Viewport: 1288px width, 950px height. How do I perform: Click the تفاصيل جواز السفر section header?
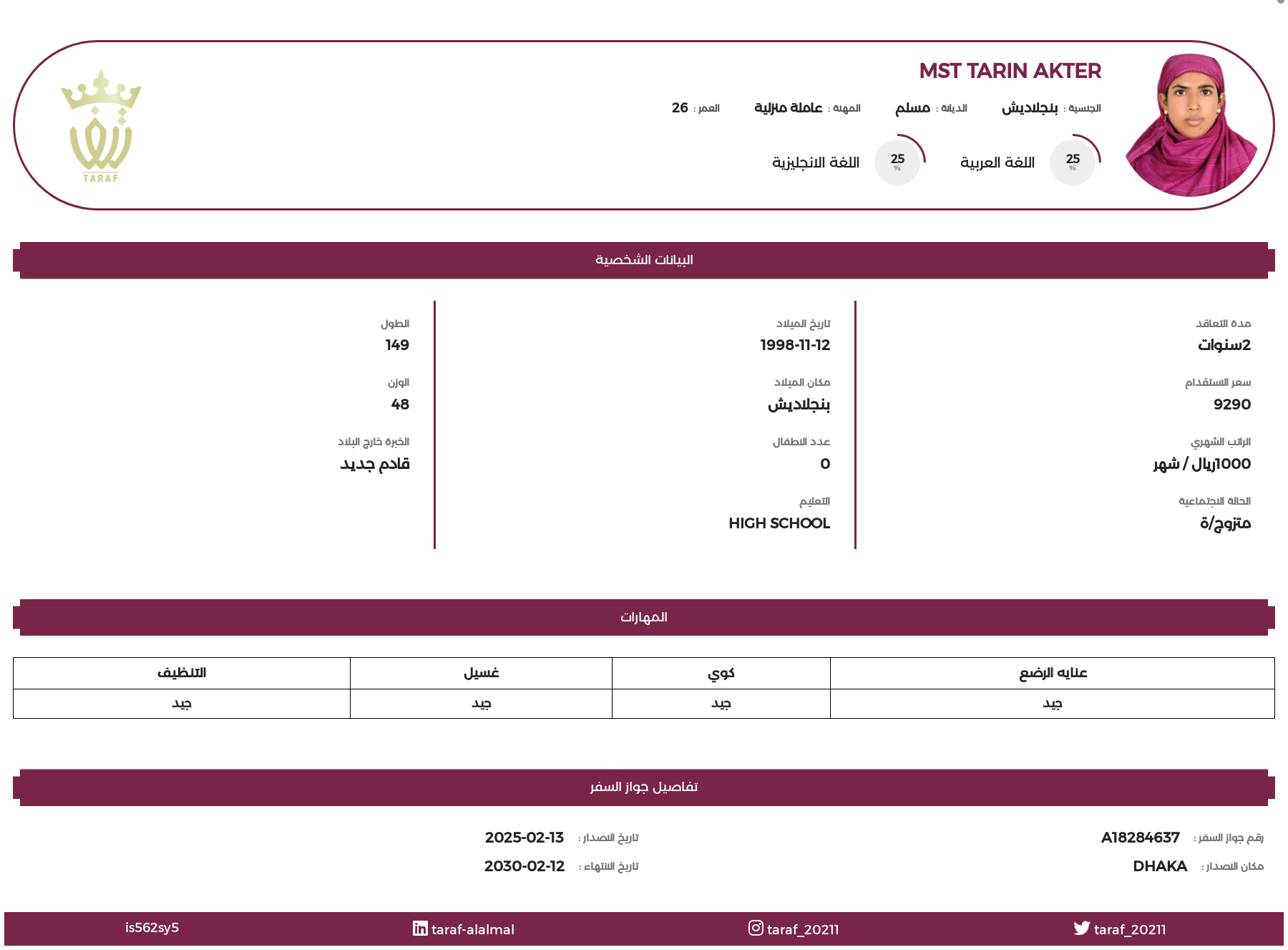(644, 787)
